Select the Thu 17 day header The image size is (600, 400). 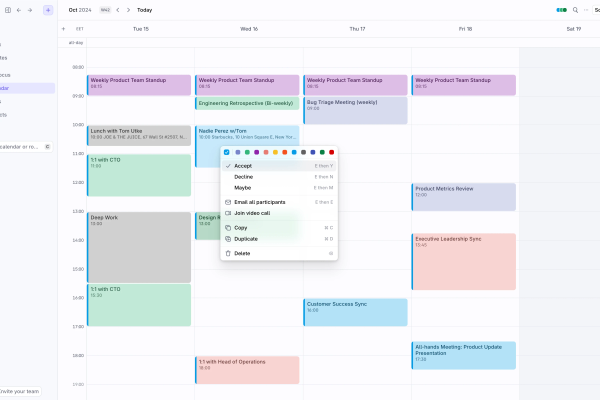tap(357, 29)
